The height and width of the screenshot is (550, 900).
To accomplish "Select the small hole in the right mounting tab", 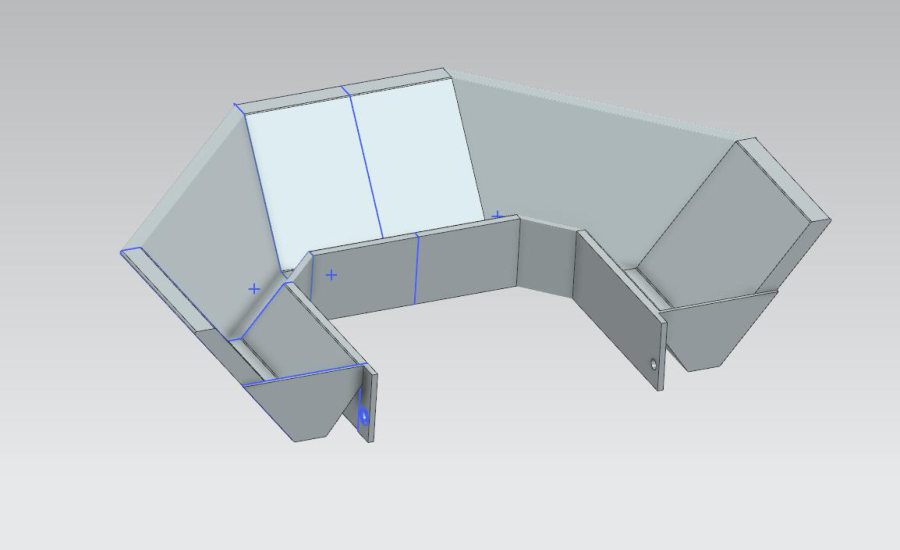I will 654,363.
